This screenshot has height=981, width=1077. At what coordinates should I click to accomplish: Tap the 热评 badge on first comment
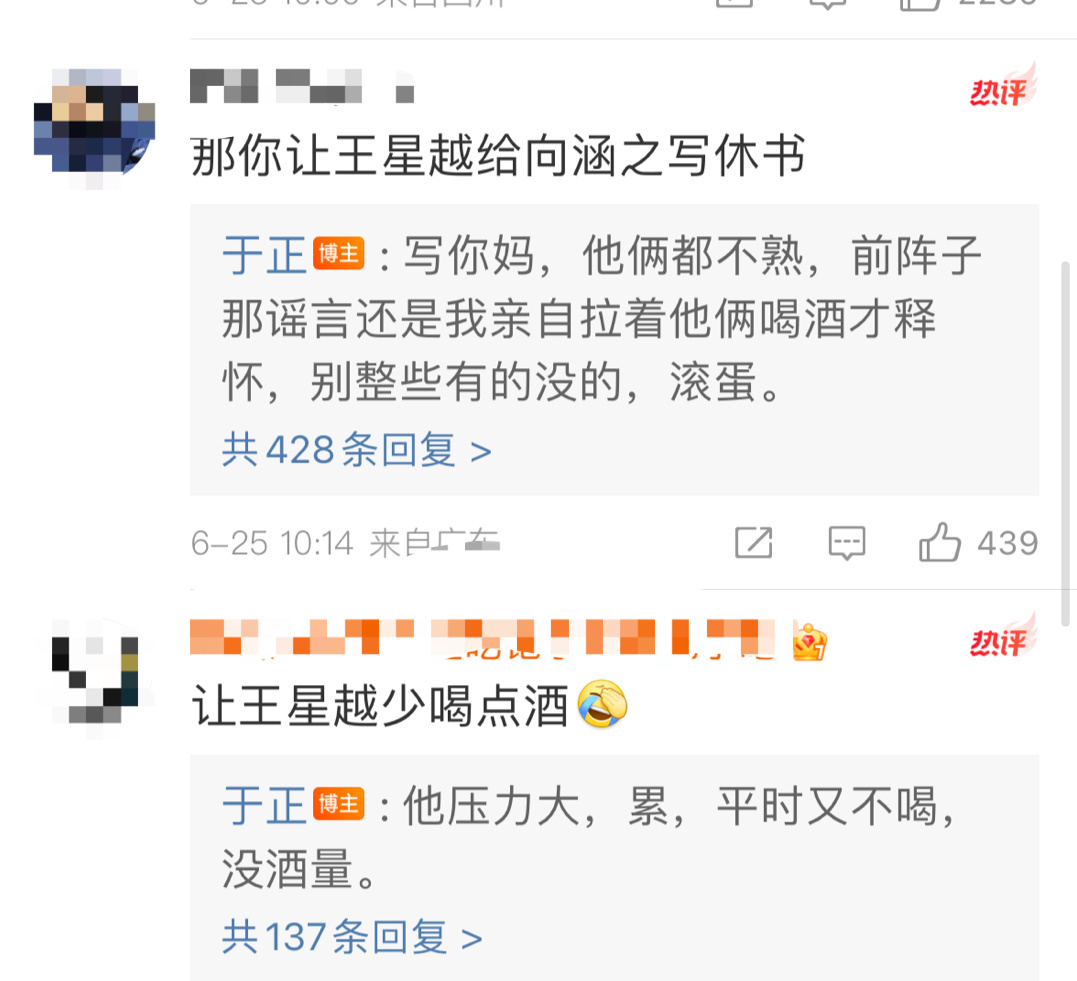click(x=1002, y=86)
